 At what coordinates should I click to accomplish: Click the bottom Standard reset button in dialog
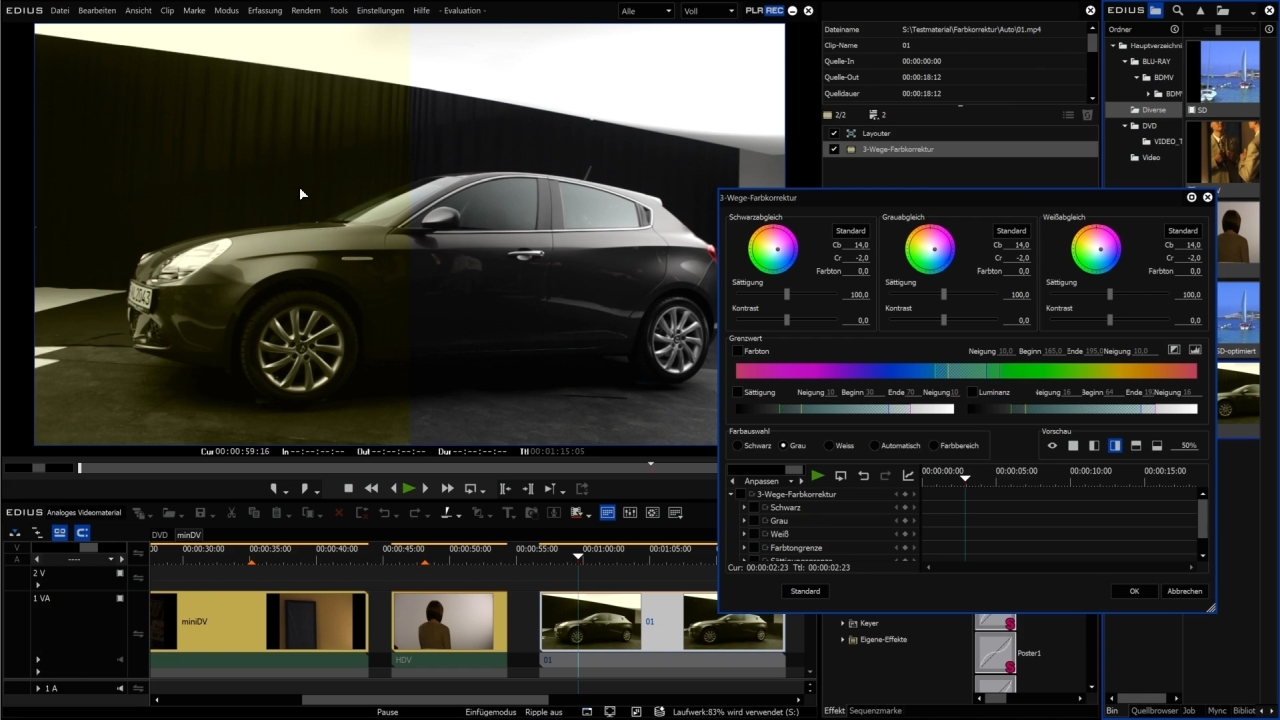click(x=805, y=591)
